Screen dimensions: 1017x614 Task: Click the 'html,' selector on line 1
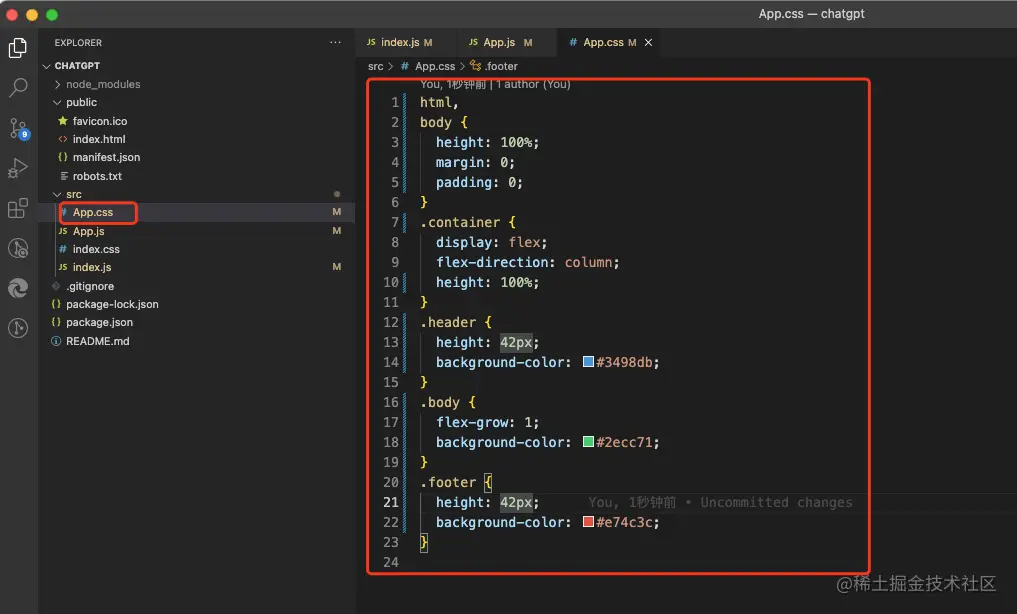(439, 102)
